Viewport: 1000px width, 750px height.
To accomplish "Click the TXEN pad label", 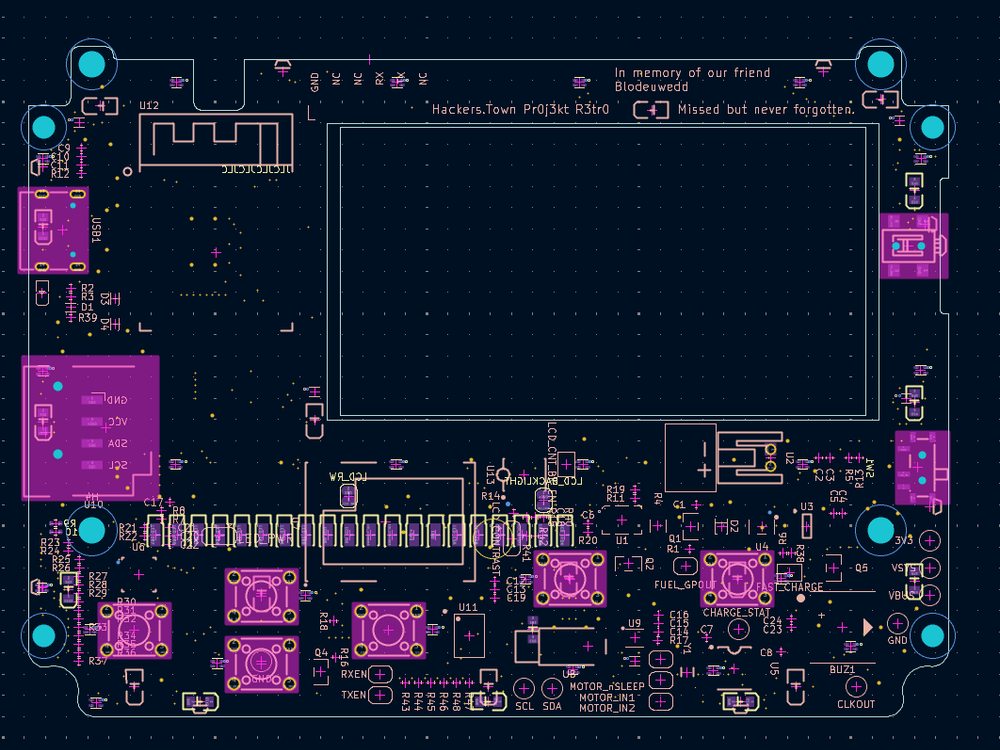I will 355,695.
